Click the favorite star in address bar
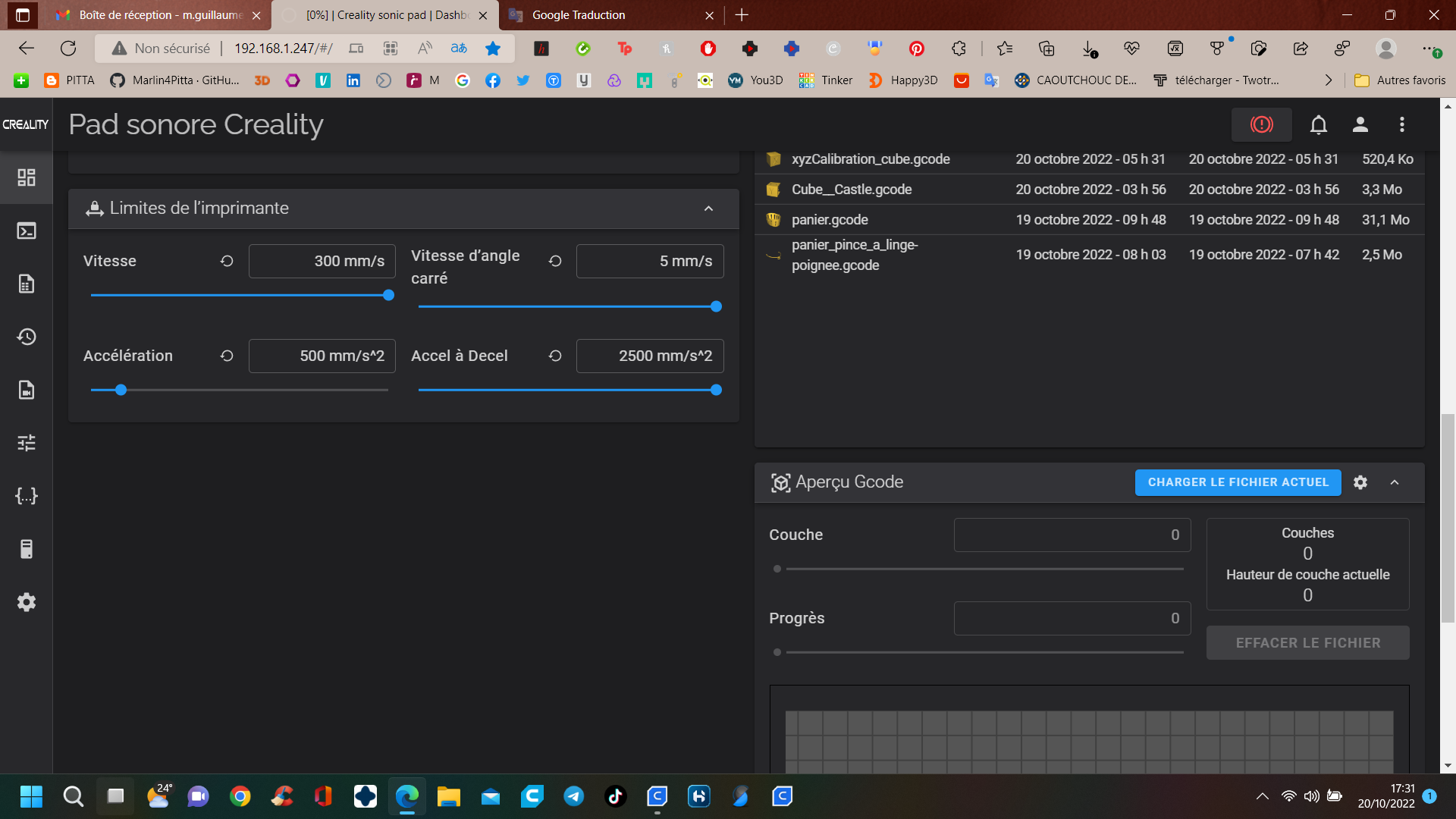This screenshot has width=1456, height=819. (x=493, y=49)
